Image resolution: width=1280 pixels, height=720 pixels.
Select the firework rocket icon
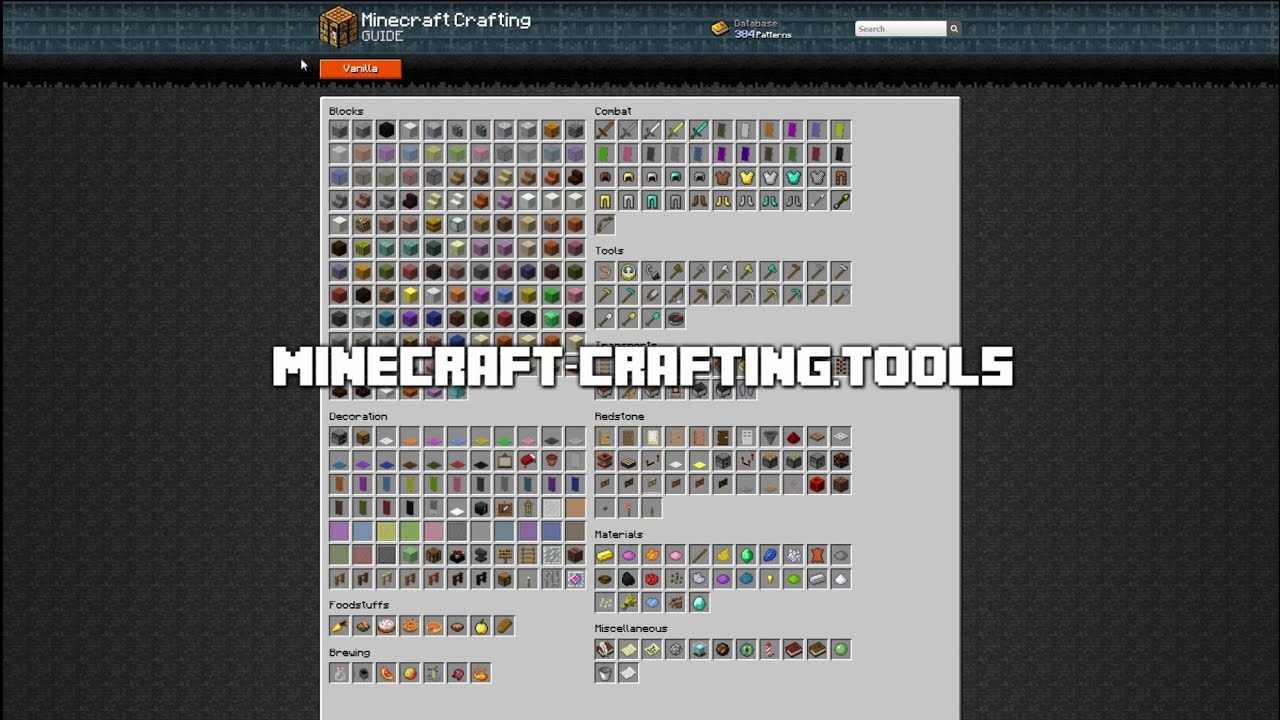[770, 650]
